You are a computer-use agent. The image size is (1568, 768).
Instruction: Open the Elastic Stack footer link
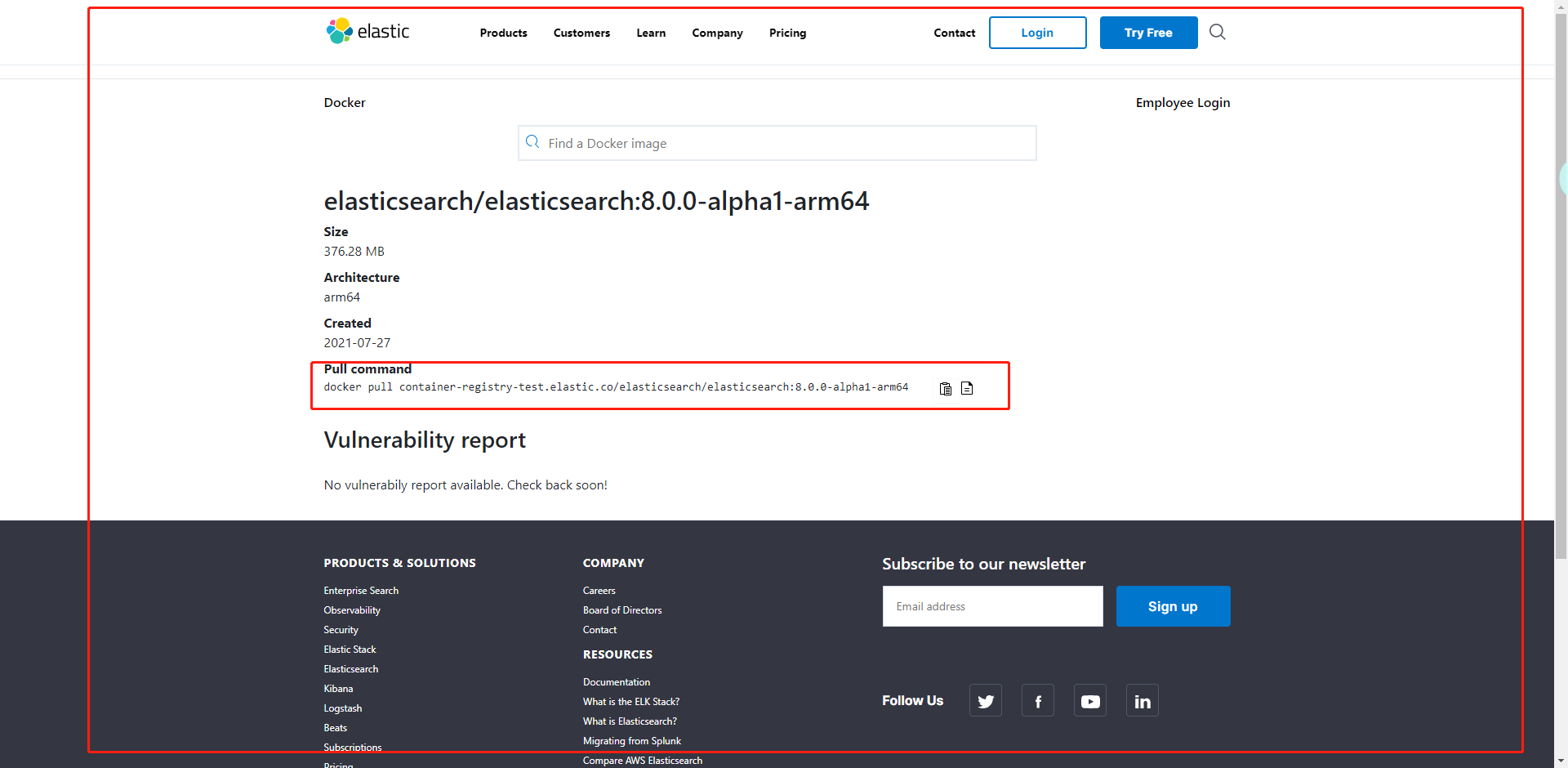(x=350, y=650)
